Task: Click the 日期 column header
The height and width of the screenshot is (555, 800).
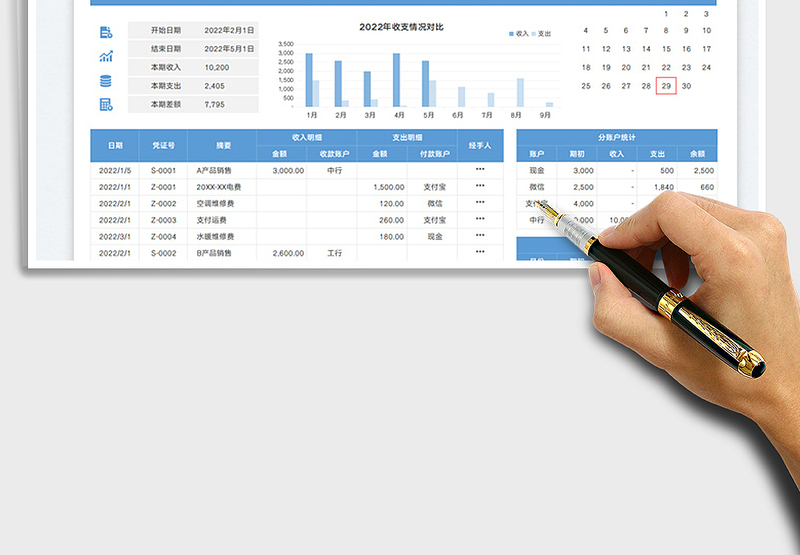Action: (x=115, y=145)
